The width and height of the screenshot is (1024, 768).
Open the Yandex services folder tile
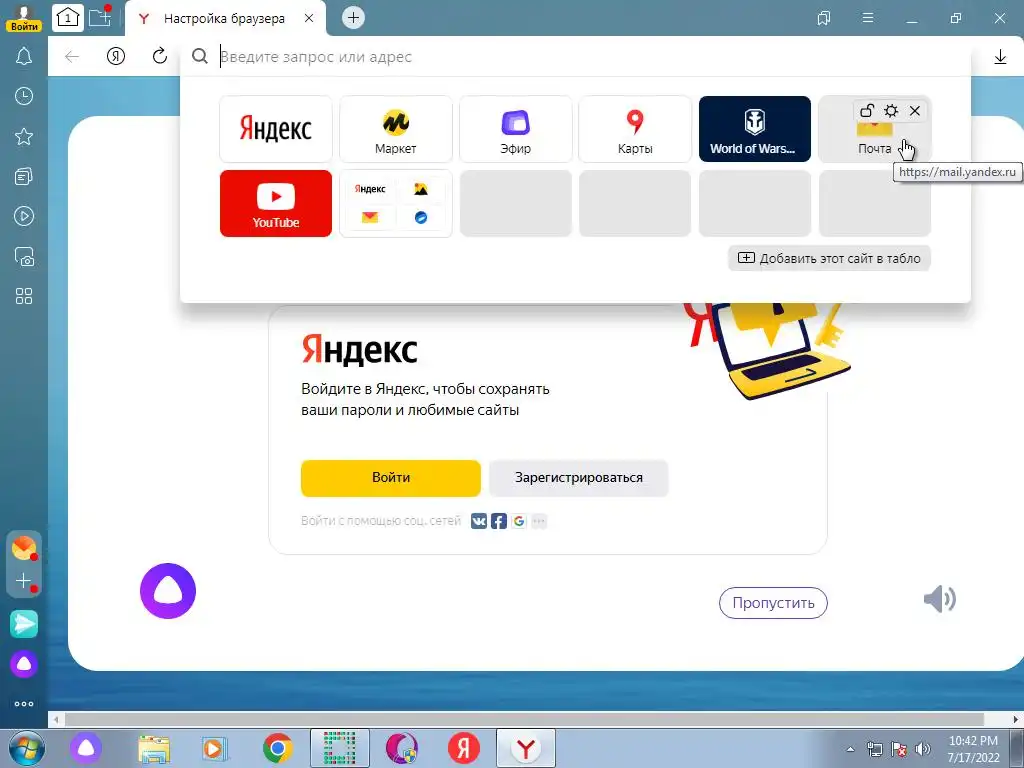(396, 203)
